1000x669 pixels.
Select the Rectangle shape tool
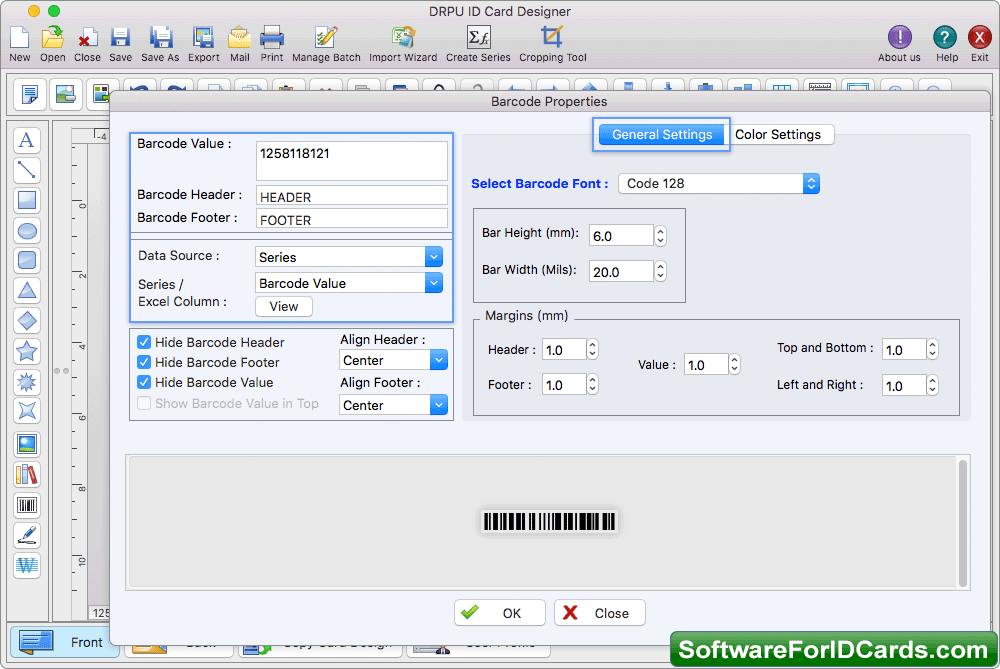[x=27, y=200]
